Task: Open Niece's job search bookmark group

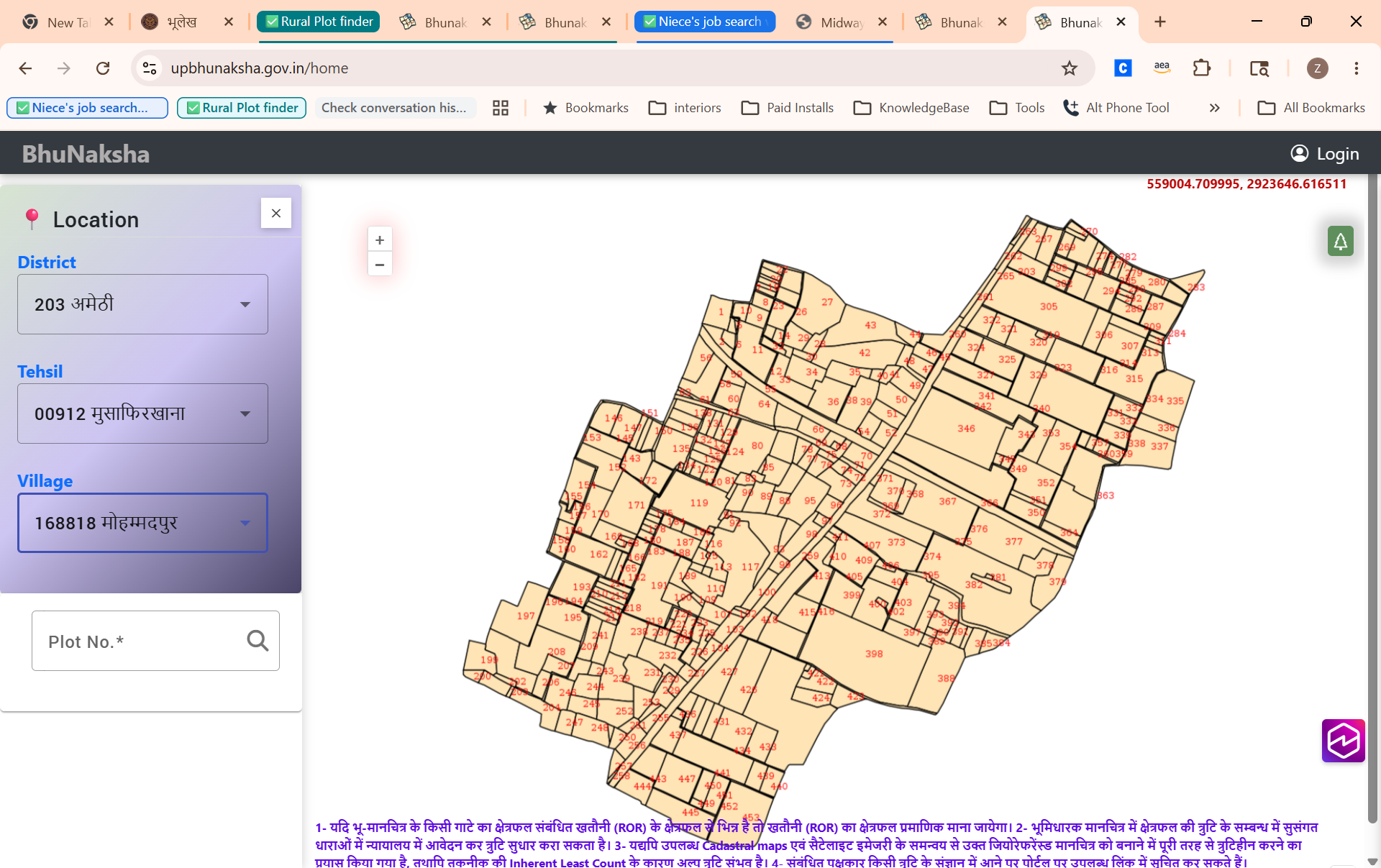Action: pos(87,108)
